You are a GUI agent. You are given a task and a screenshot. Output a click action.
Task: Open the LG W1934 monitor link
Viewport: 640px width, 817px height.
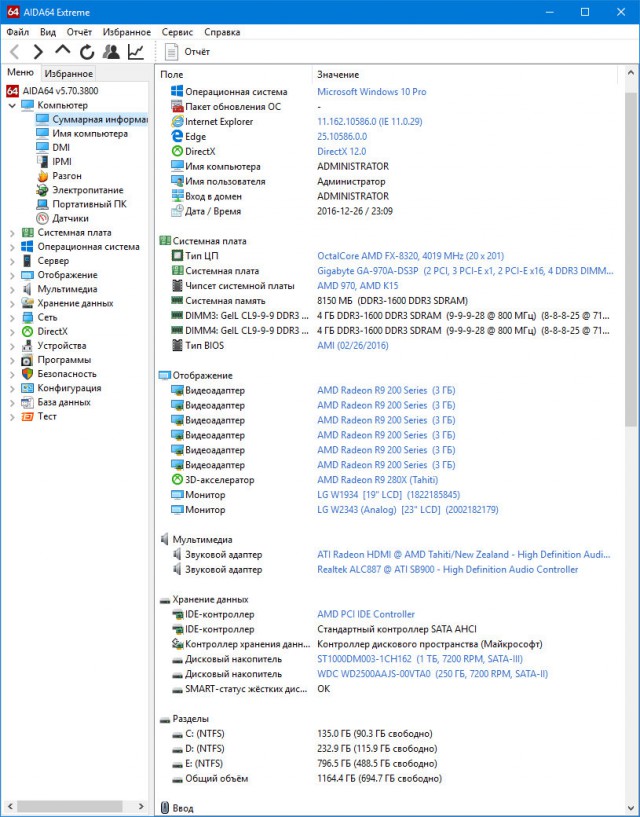pos(388,495)
